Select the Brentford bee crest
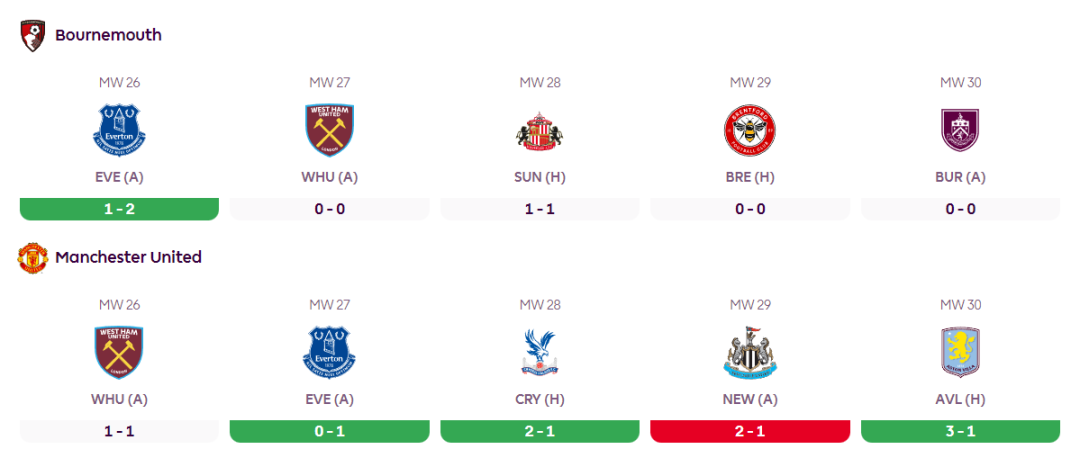The width and height of the screenshot is (1080, 458). pyautogui.click(x=750, y=131)
